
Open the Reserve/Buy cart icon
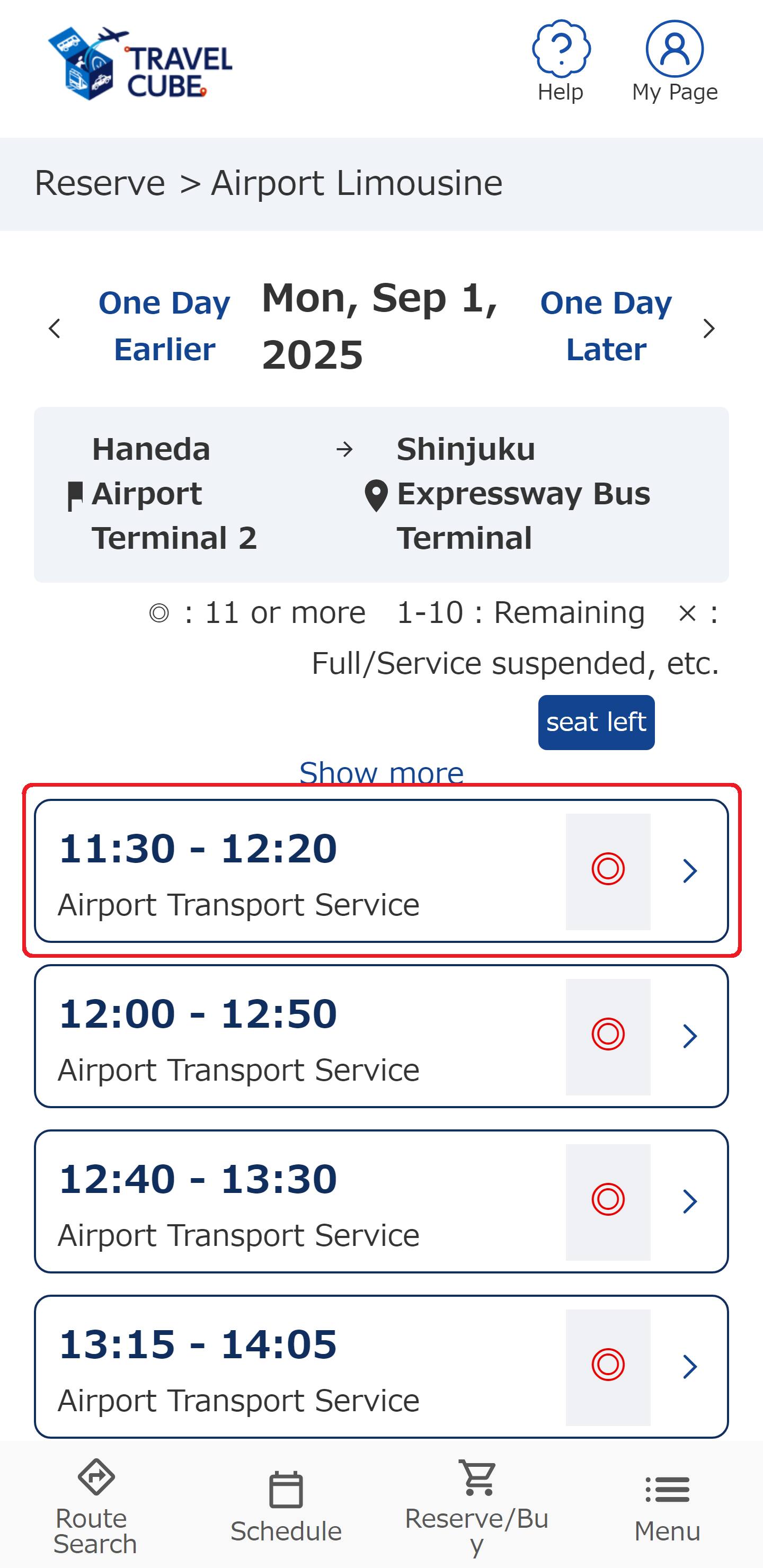coord(477,1478)
